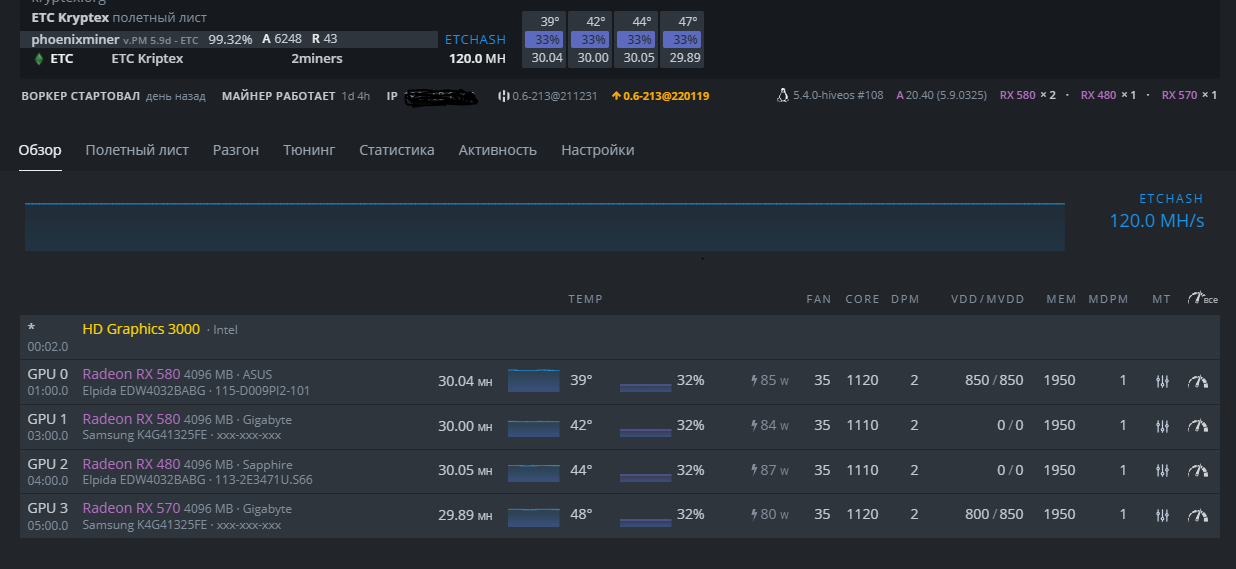
Task: Switch to the Разгон tab
Action: coord(236,150)
